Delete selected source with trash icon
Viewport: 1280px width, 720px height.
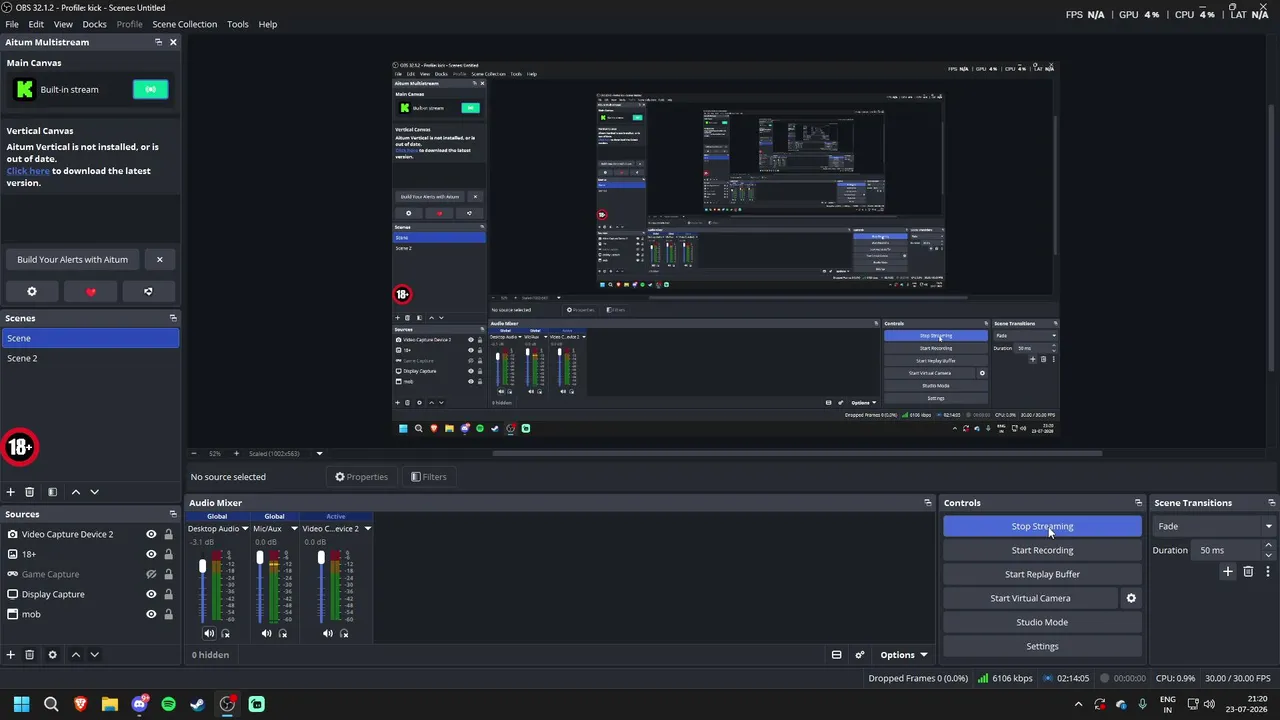[x=30, y=654]
